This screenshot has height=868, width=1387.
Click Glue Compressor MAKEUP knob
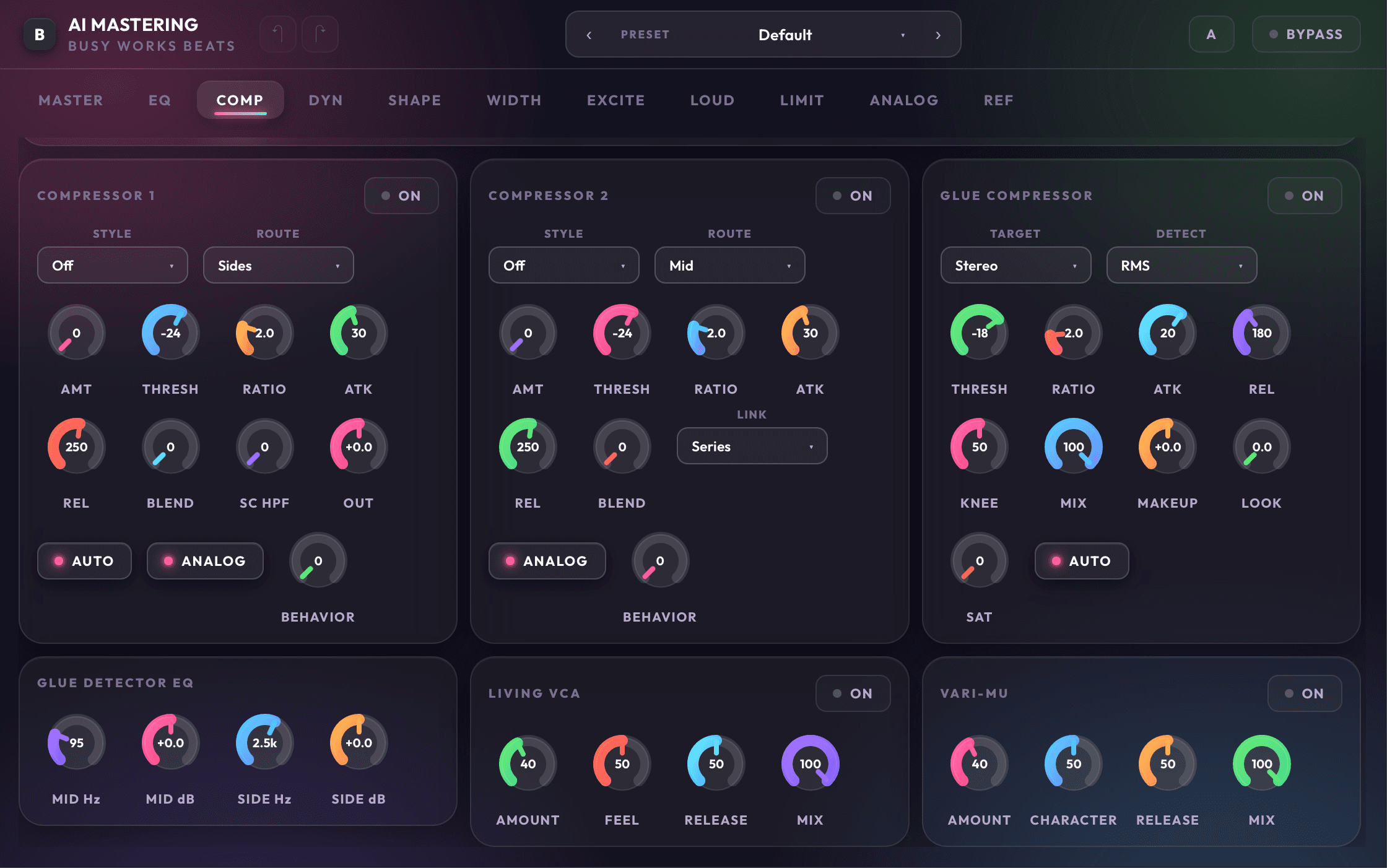tap(1167, 446)
